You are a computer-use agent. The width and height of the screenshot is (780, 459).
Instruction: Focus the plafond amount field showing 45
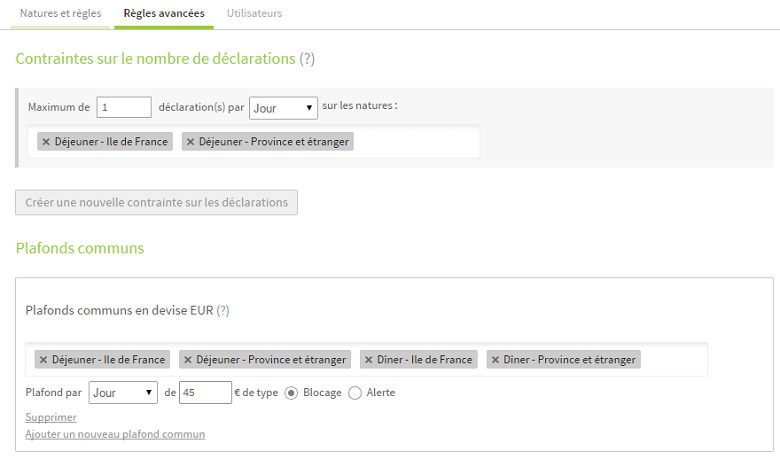click(205, 392)
